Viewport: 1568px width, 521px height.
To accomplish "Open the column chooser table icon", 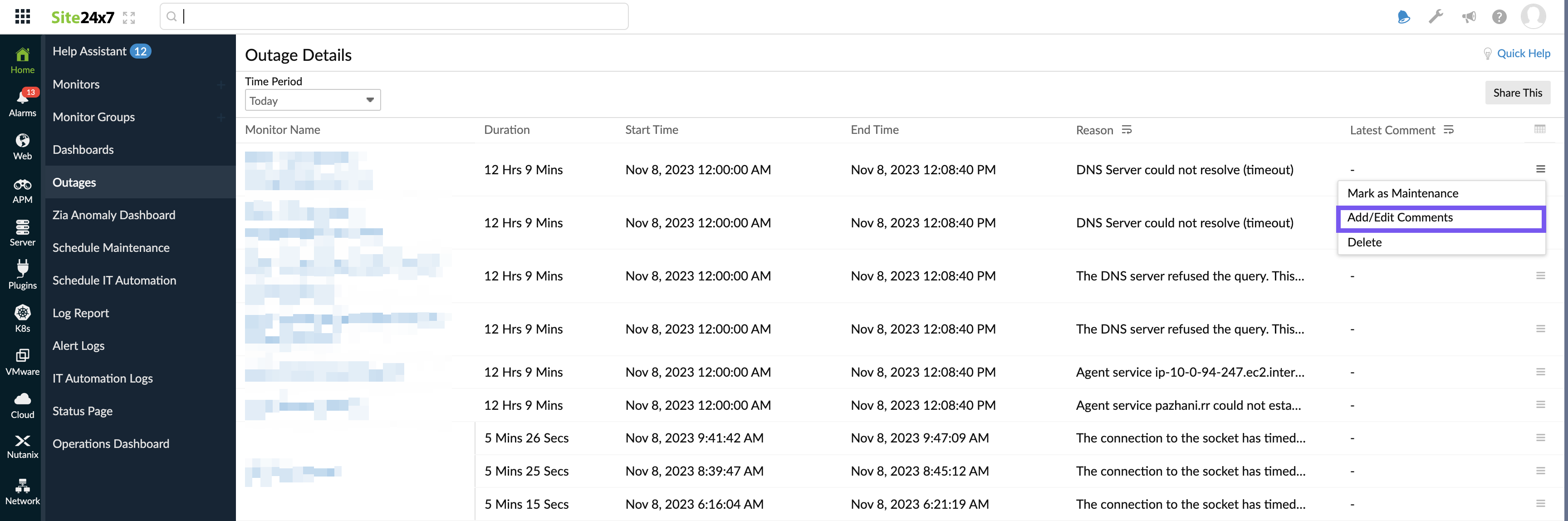I will (x=1539, y=129).
